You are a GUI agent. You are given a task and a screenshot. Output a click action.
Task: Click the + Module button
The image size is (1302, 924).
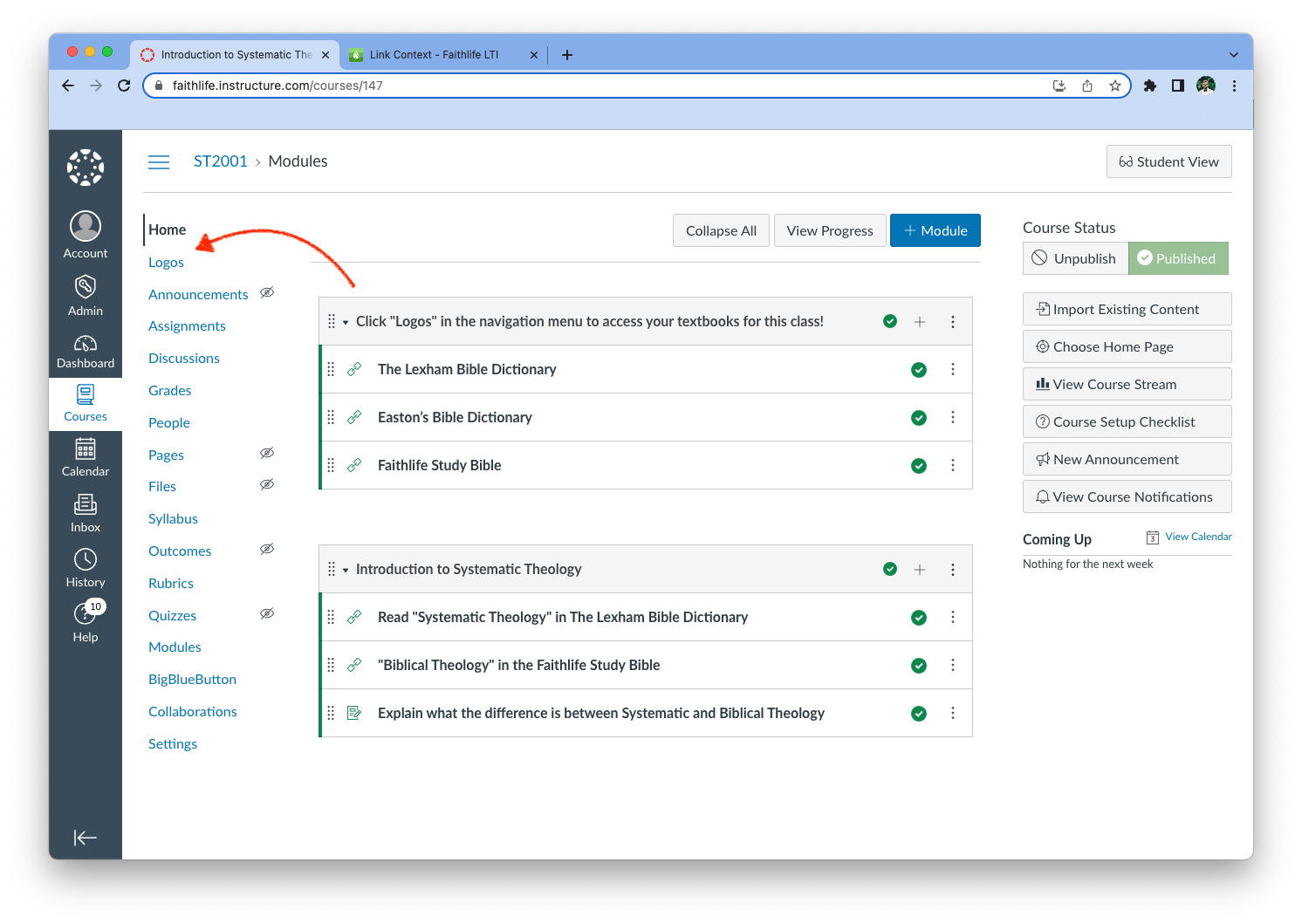tap(935, 230)
